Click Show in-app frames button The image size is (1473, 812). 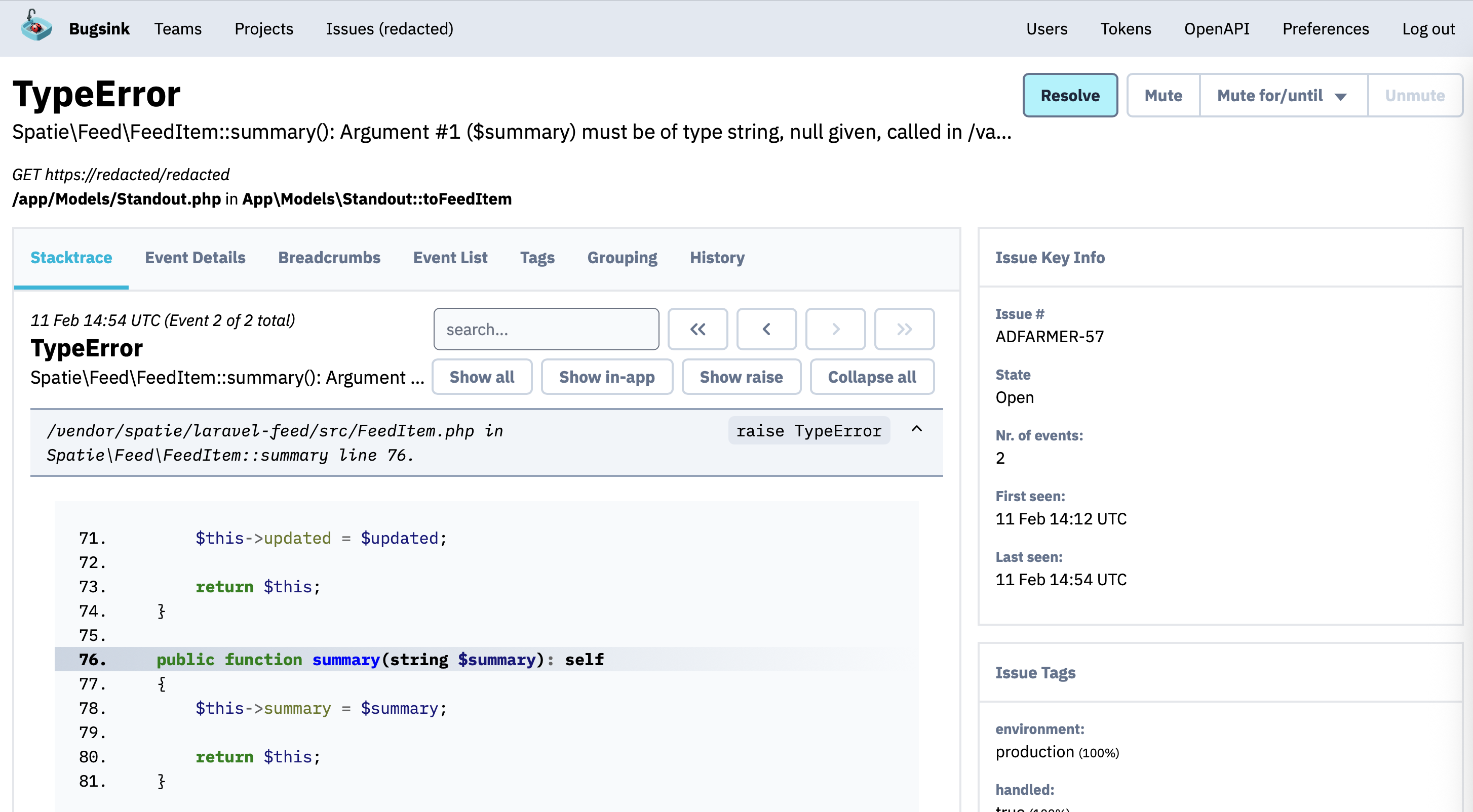(x=606, y=377)
